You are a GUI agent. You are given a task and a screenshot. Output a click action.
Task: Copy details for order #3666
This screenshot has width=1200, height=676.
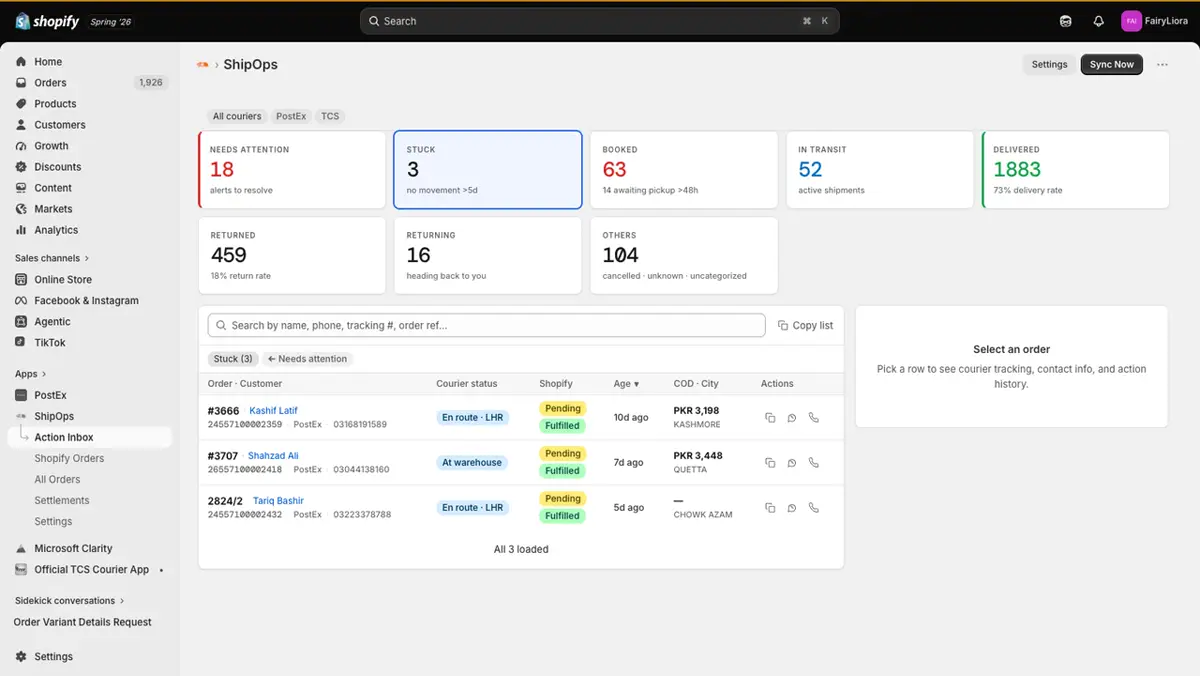coord(770,418)
